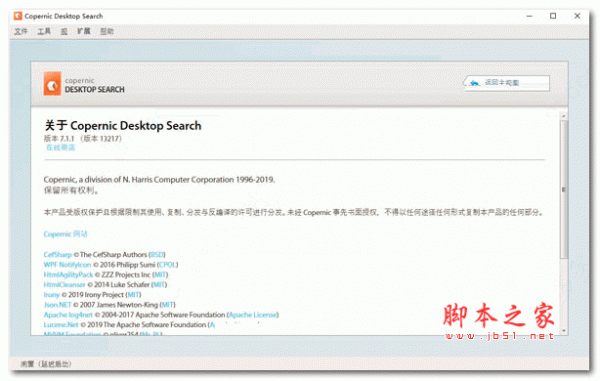Click the version 7.1.1 build 13217 text
This screenshot has height=381, width=600.
[x=82, y=138]
